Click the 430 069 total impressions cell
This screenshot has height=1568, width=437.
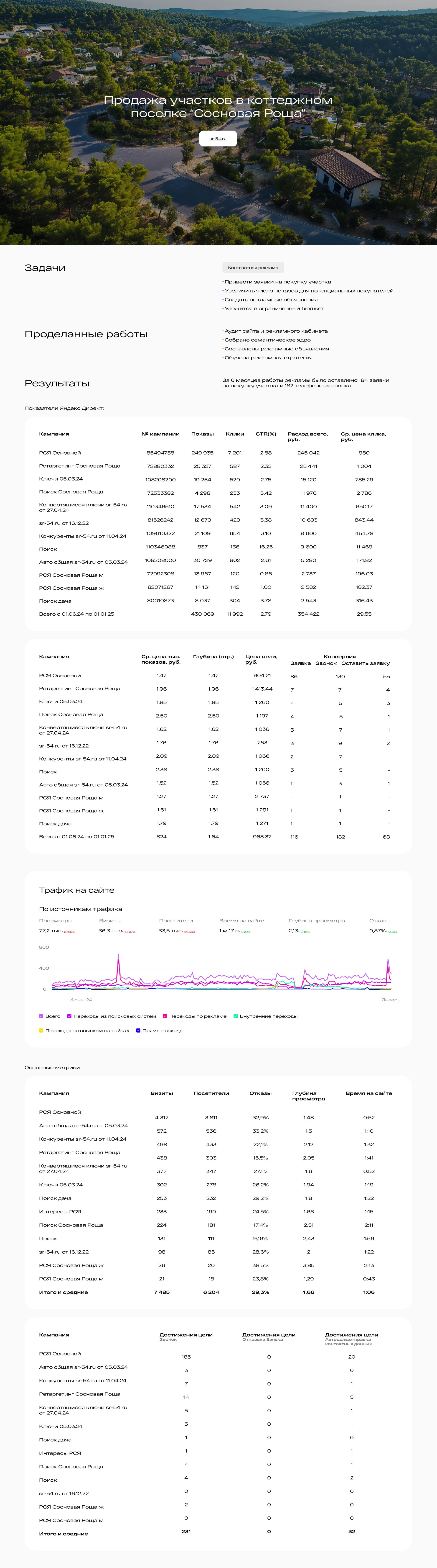(202, 614)
